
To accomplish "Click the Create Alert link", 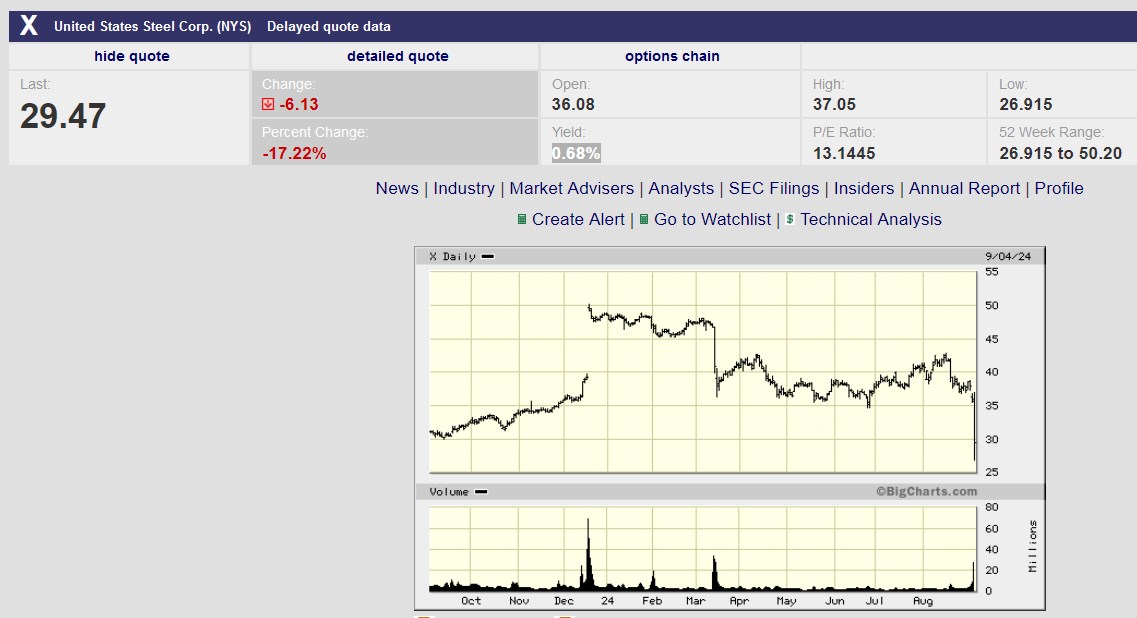I will (x=578, y=220).
